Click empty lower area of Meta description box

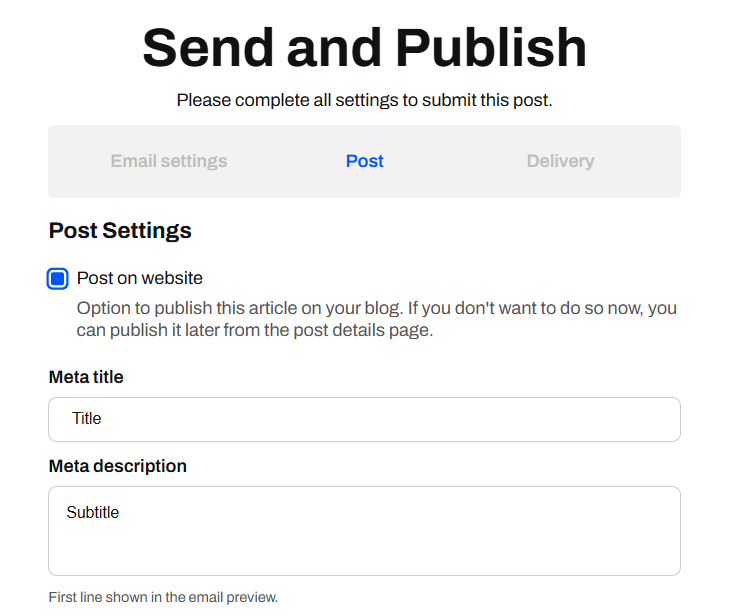pyautogui.click(x=364, y=552)
